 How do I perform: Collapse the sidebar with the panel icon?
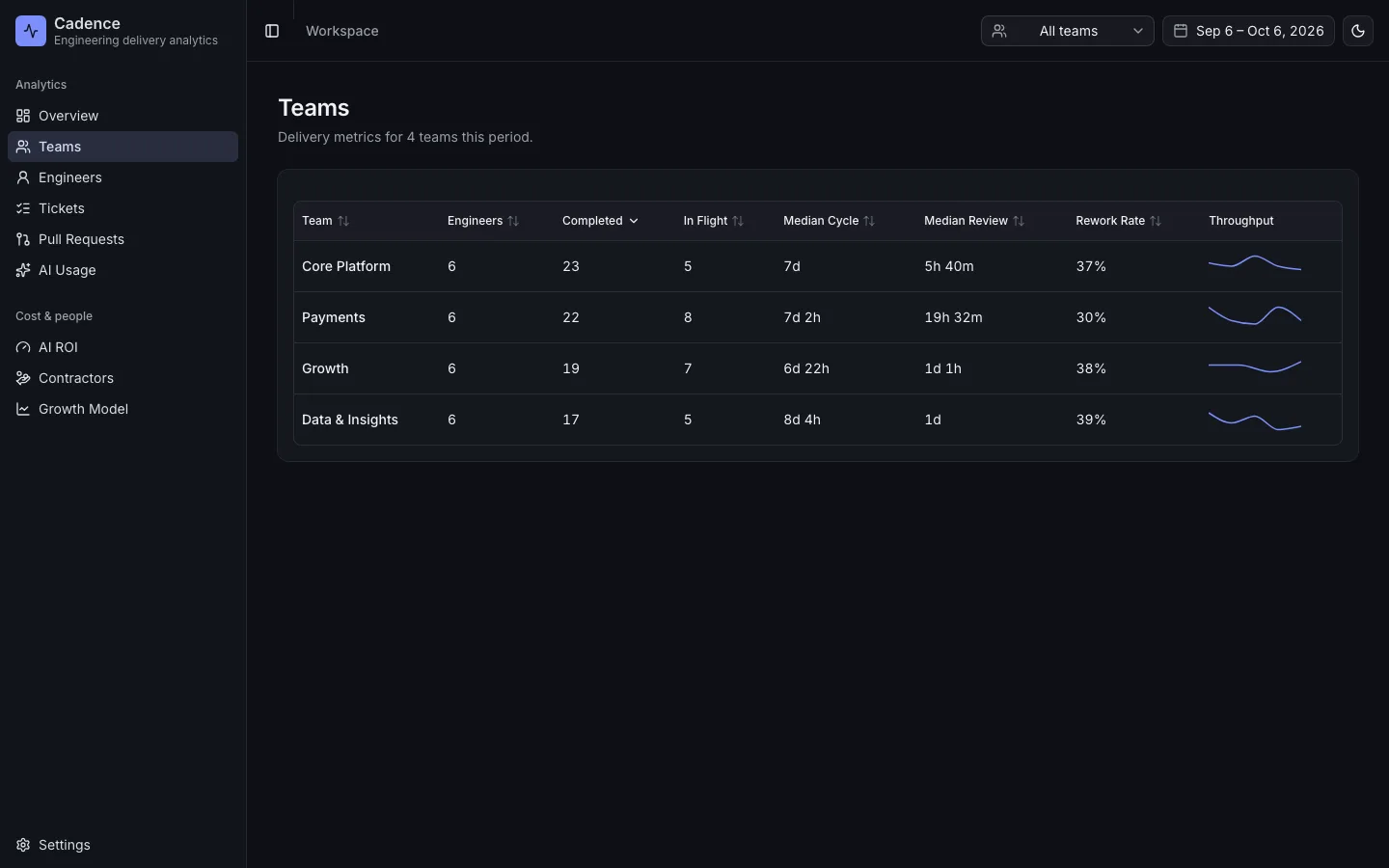coord(272,31)
